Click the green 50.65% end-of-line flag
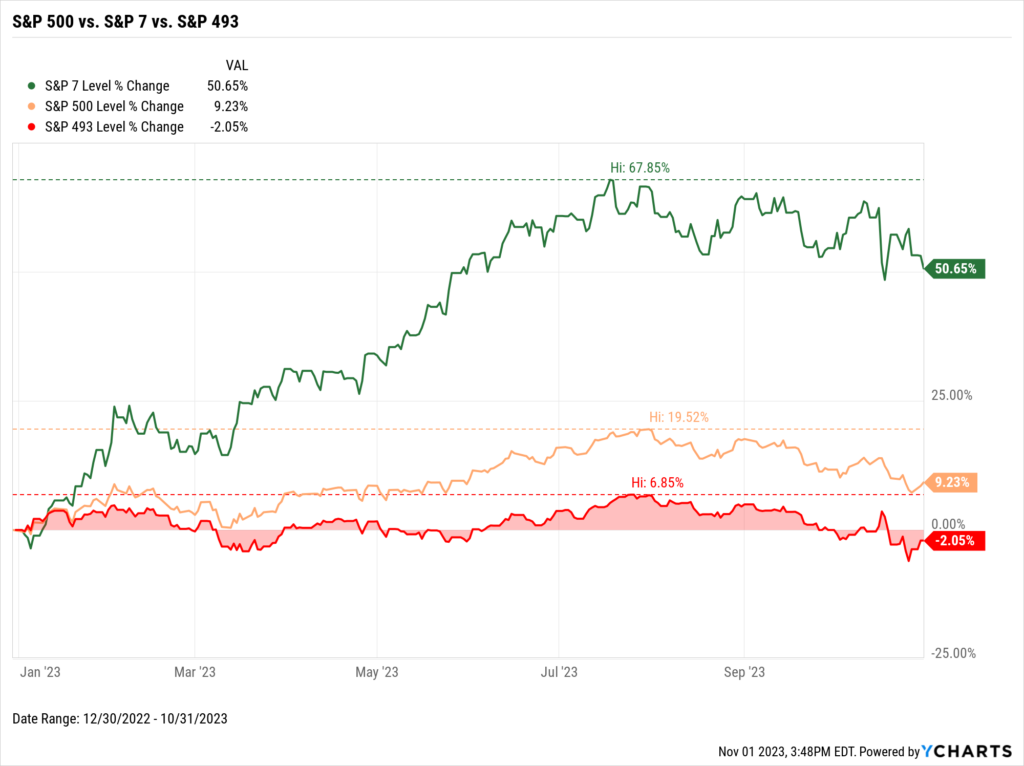Screen dimensions: 1024x766 pyautogui.click(x=957, y=268)
